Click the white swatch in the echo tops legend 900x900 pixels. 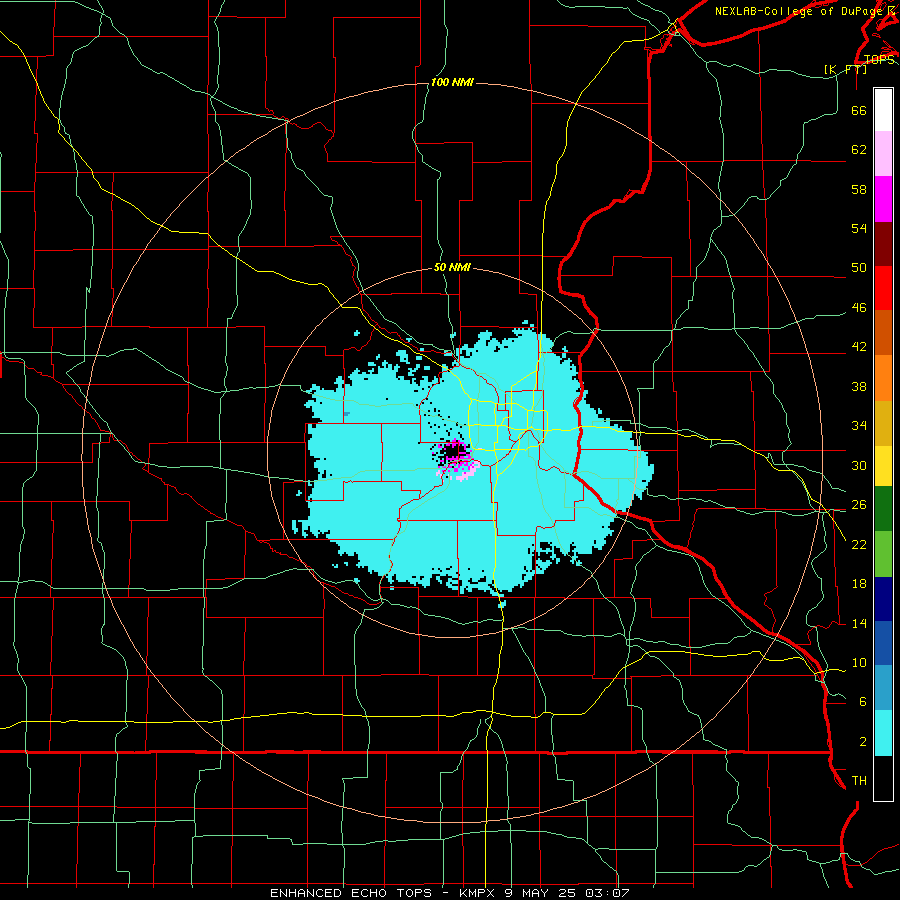tap(883, 110)
